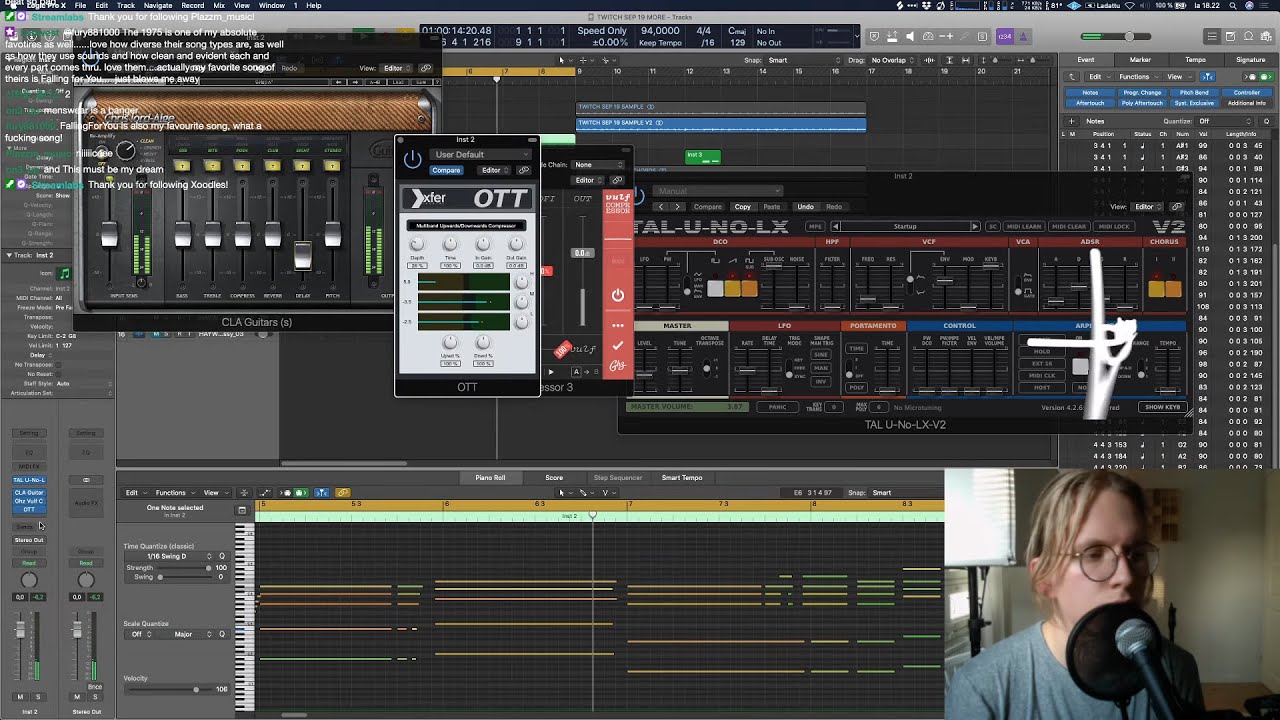Select the TWITCH SEP 19 SAMPLE V2 region
Viewport: 1280px width, 720px height.
pos(721,124)
